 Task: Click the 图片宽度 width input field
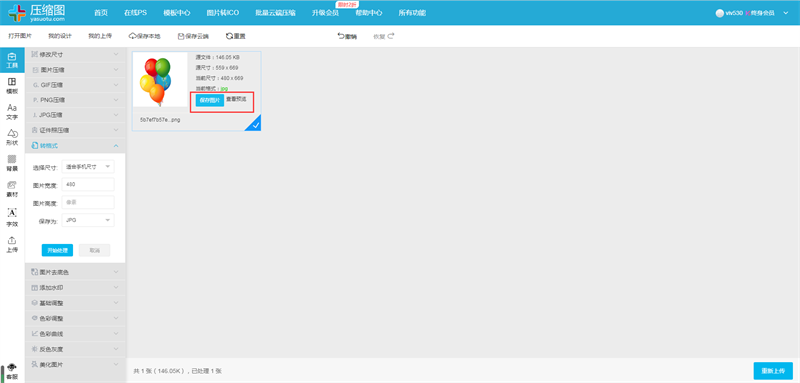pyautogui.click(x=88, y=185)
